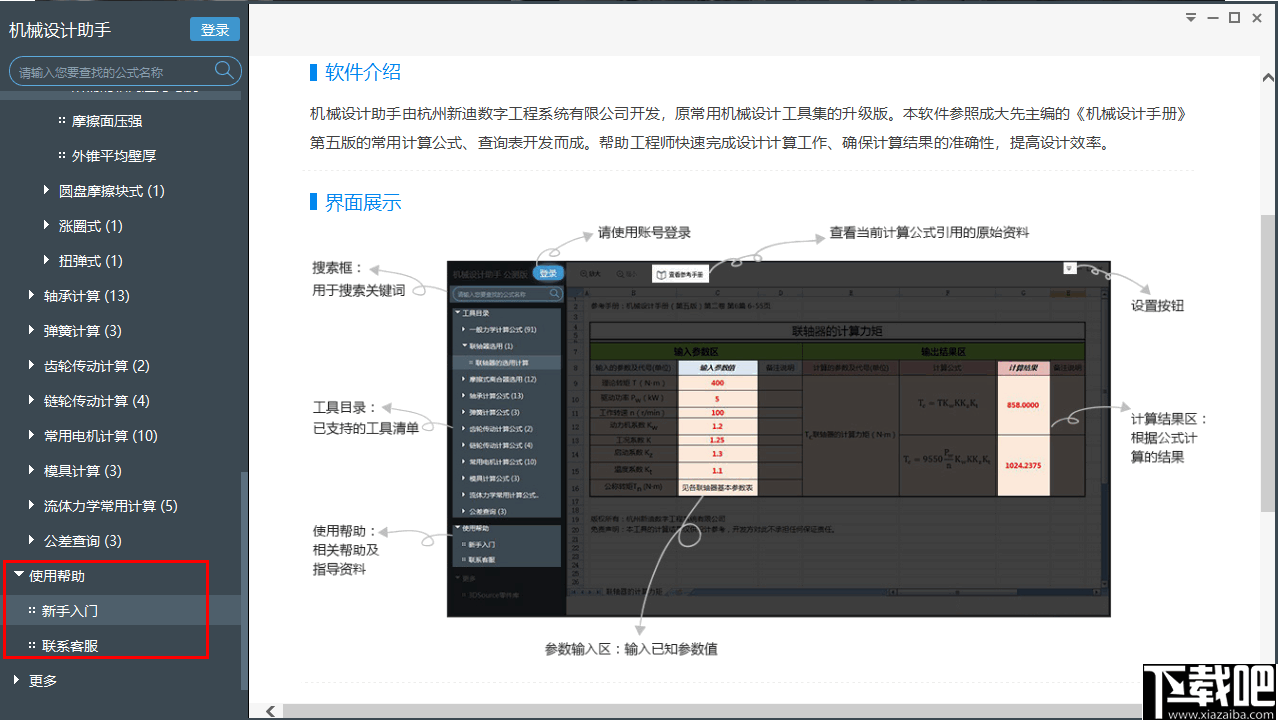Expand 齿轮传动计算 (2) category
Image resolution: width=1278 pixels, height=720 pixels.
click(32, 365)
